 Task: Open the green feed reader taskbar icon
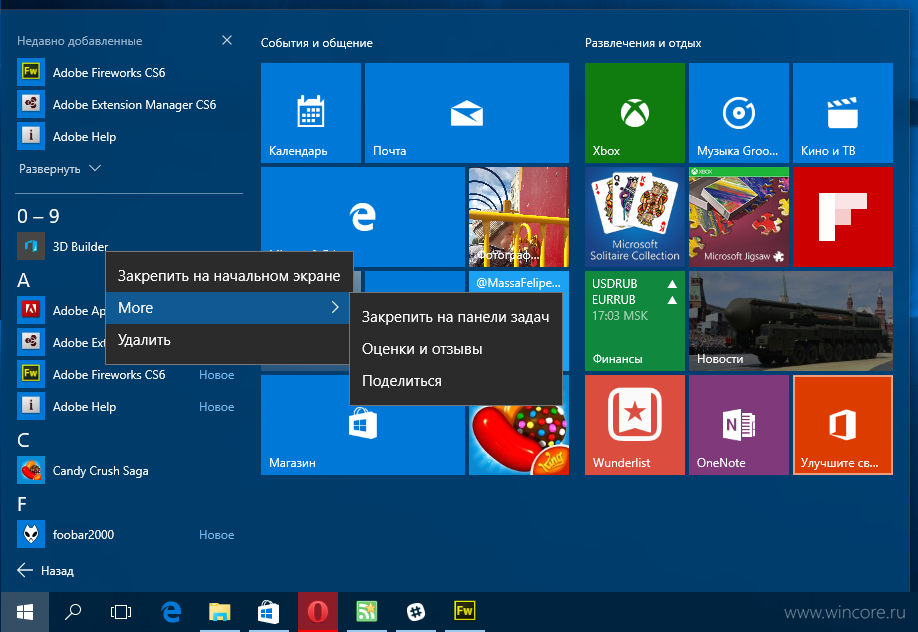coord(366,612)
